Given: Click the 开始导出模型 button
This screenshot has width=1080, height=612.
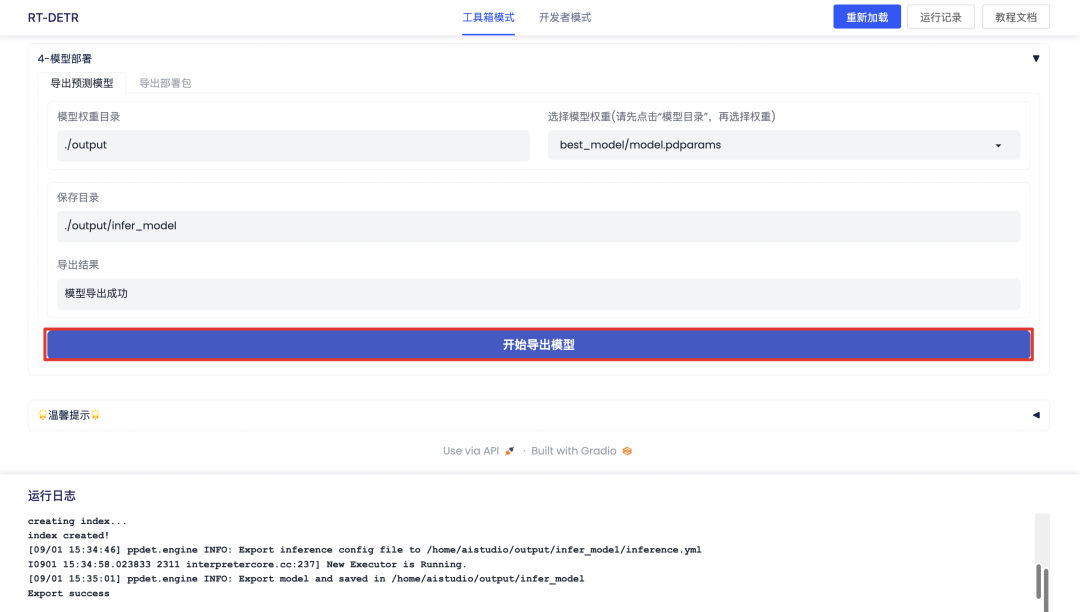Looking at the screenshot, I should (539, 343).
